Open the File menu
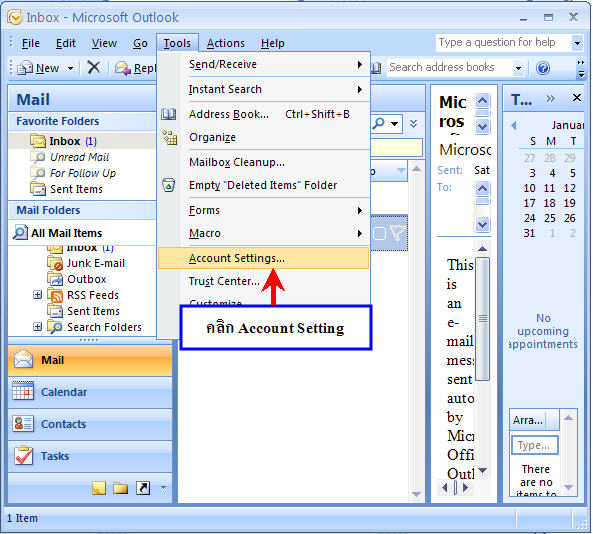The height and width of the screenshot is (534, 593). coord(31,43)
